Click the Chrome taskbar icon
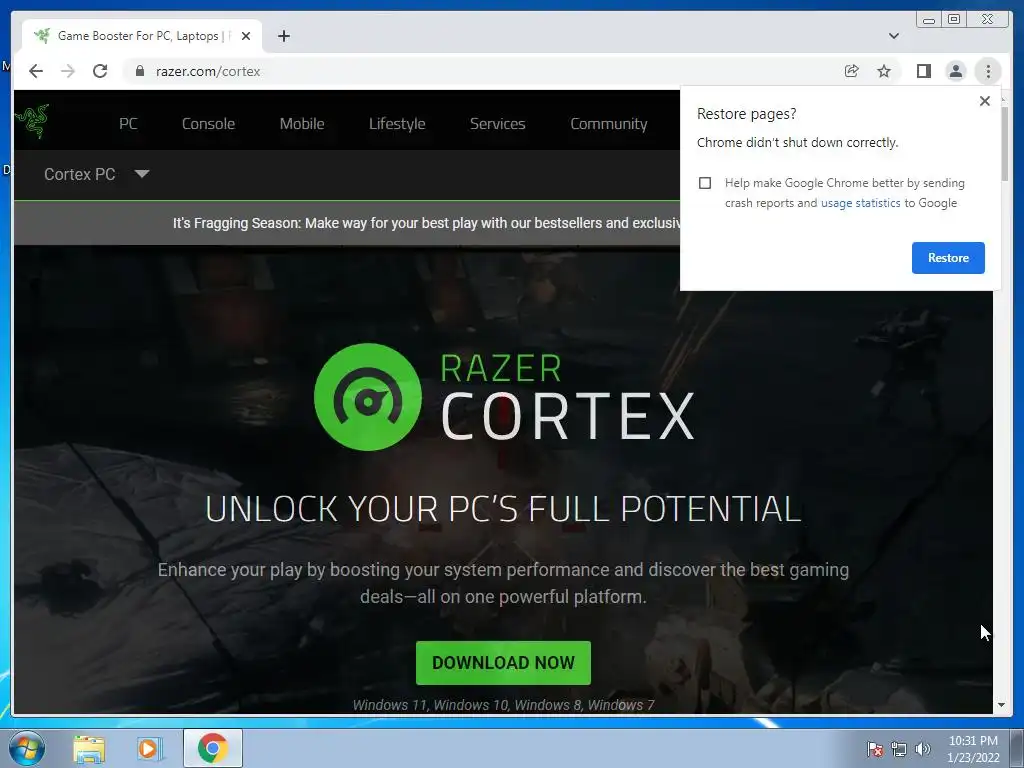 click(212, 748)
